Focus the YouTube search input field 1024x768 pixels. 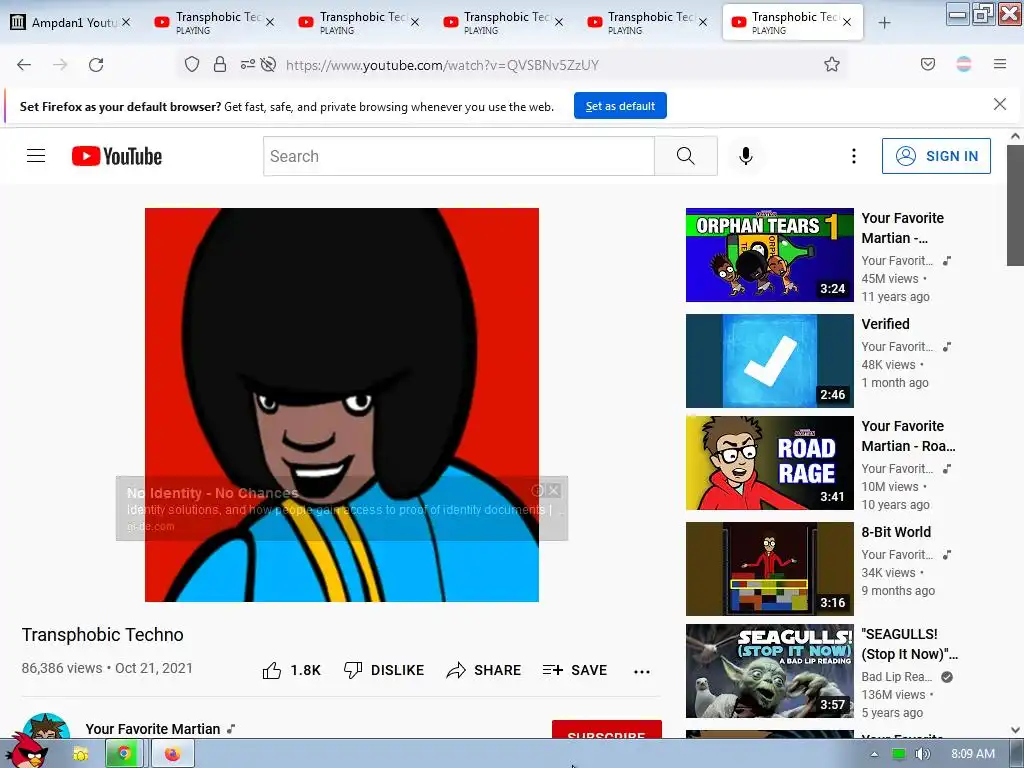click(458, 156)
